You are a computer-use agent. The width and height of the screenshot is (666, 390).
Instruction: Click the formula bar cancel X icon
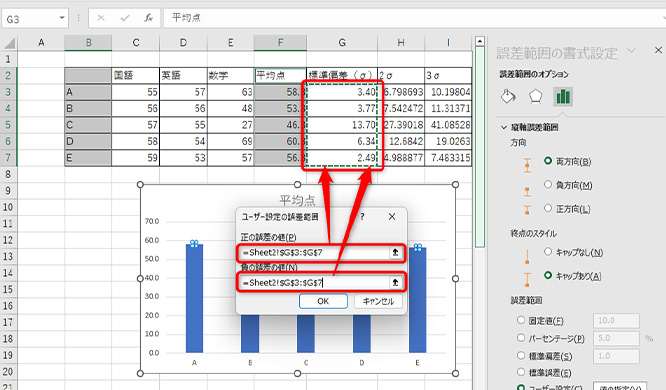101,18
